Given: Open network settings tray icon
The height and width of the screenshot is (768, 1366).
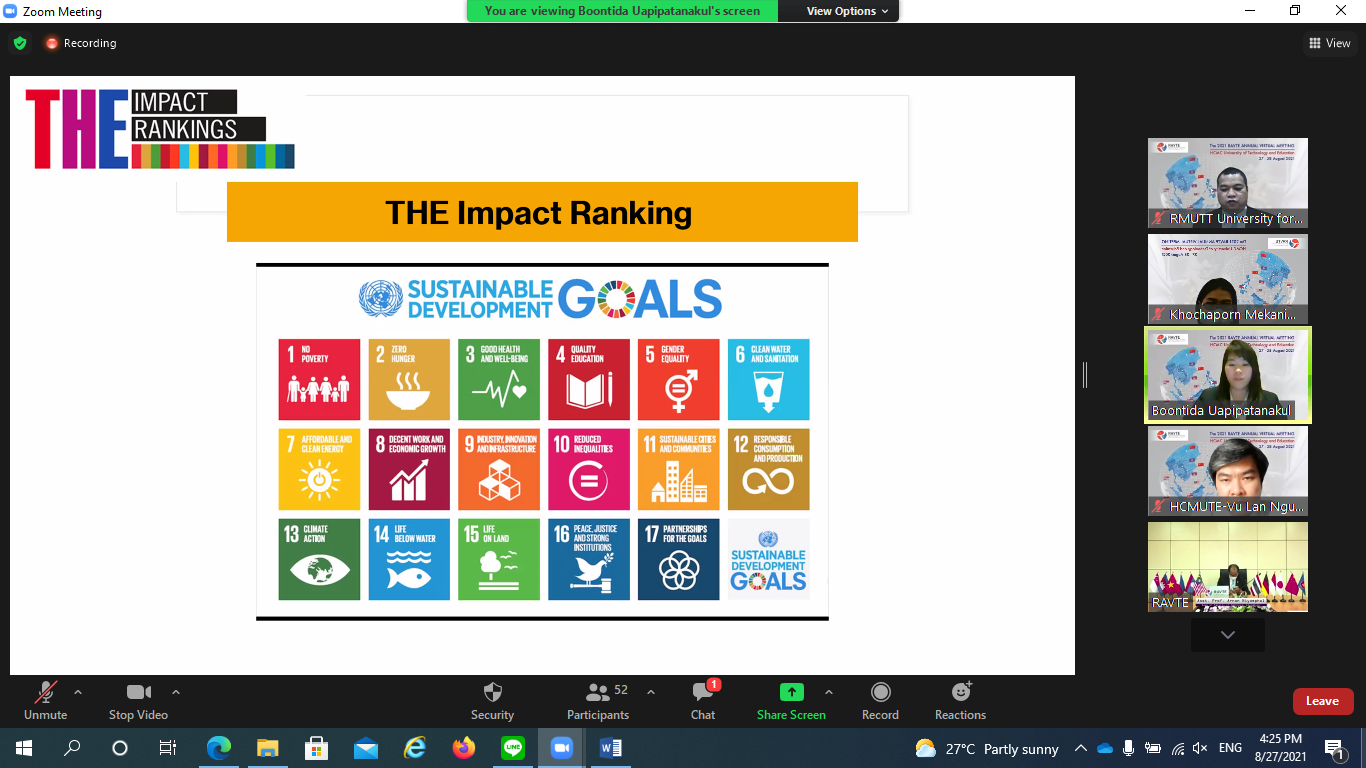Looking at the screenshot, I should point(1177,748).
